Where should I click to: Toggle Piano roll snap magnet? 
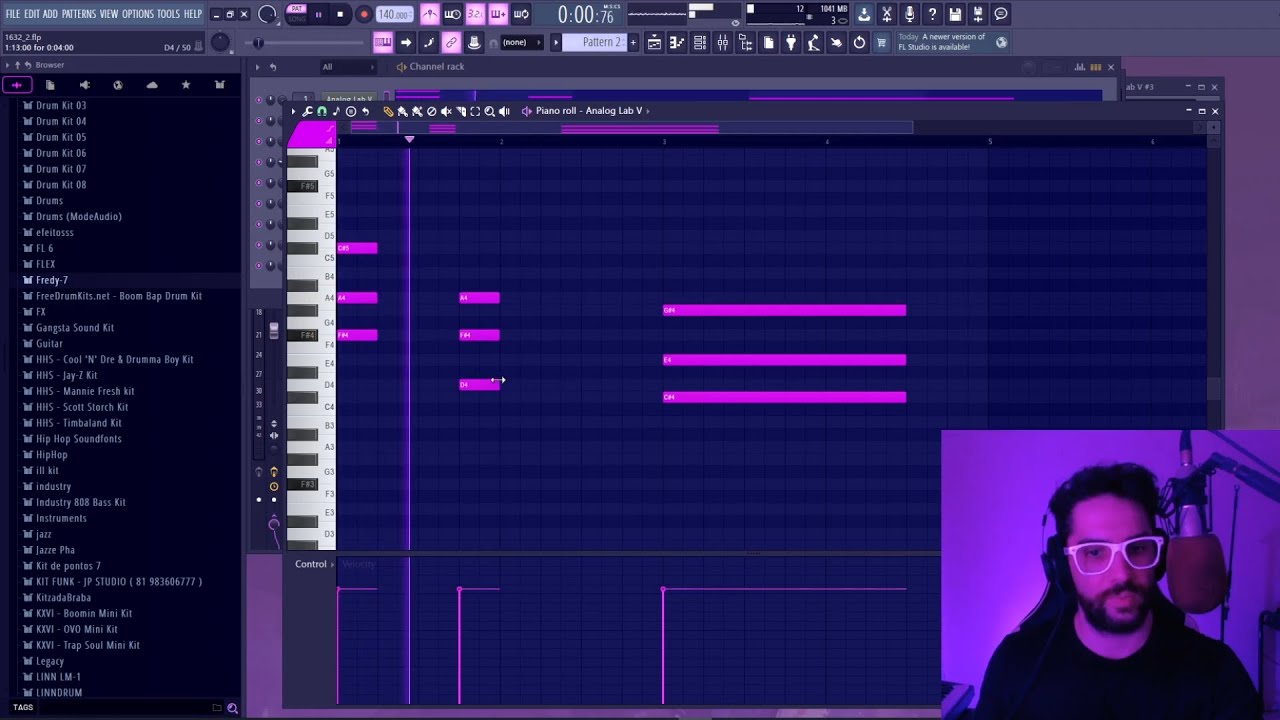[x=322, y=111]
